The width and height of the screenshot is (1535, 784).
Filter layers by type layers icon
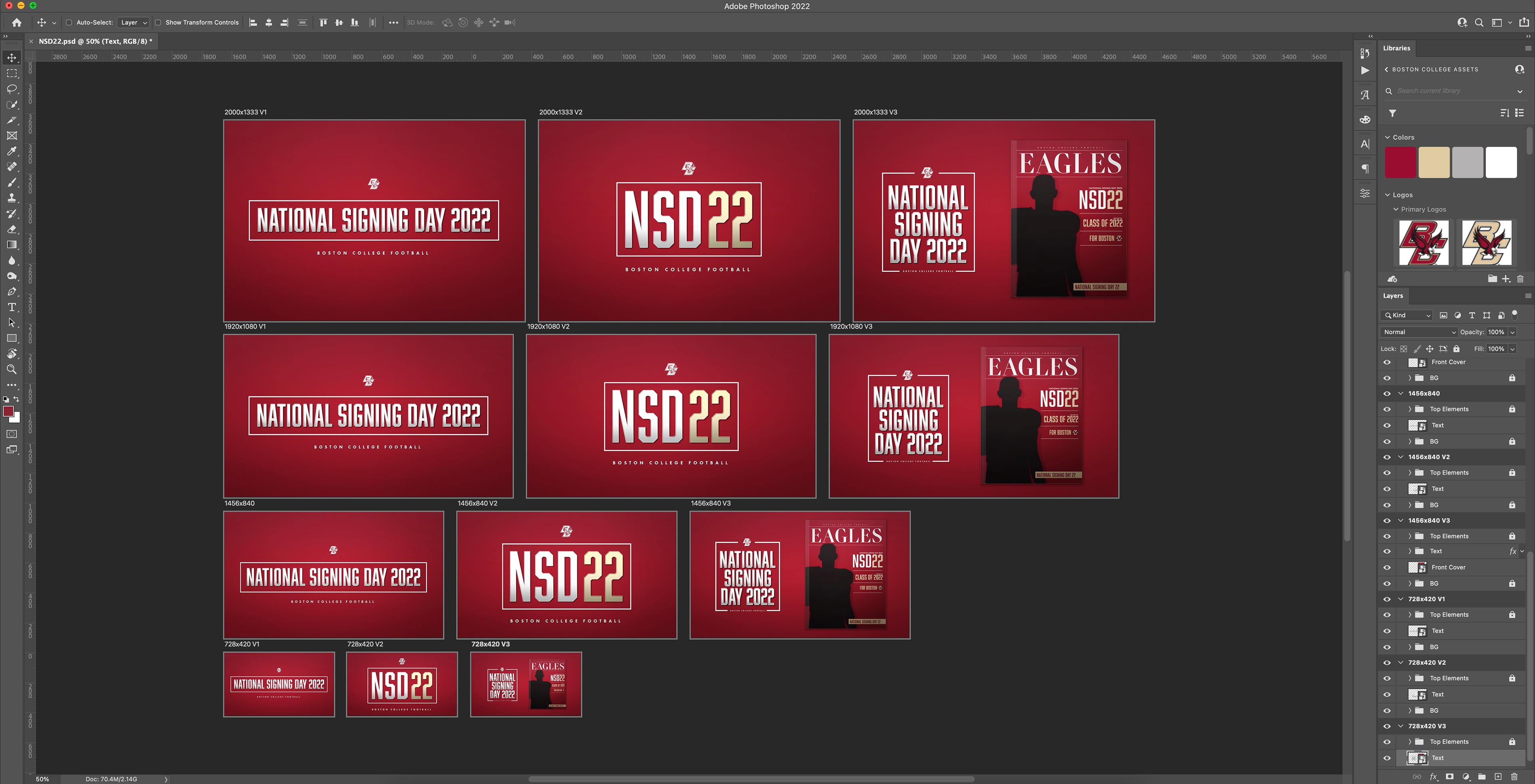(x=1472, y=316)
